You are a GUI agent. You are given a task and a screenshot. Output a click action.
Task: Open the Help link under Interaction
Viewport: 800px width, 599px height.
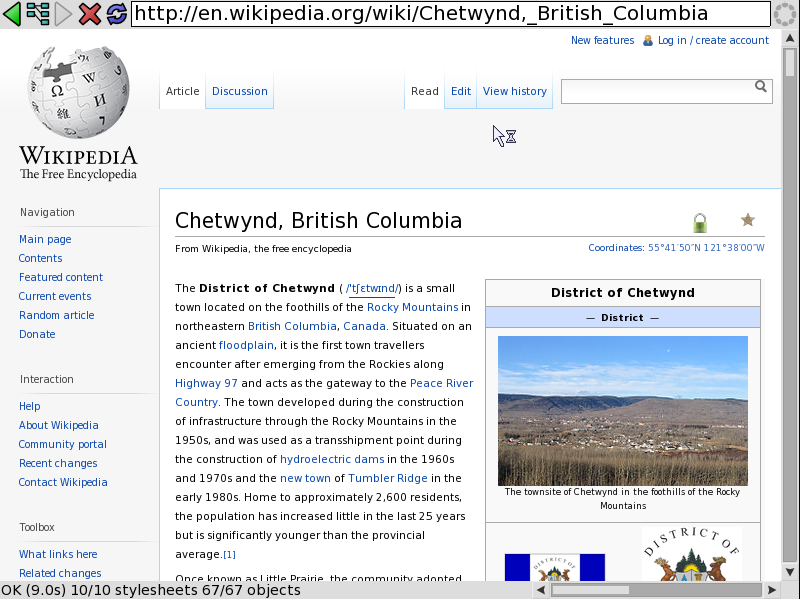coord(30,406)
